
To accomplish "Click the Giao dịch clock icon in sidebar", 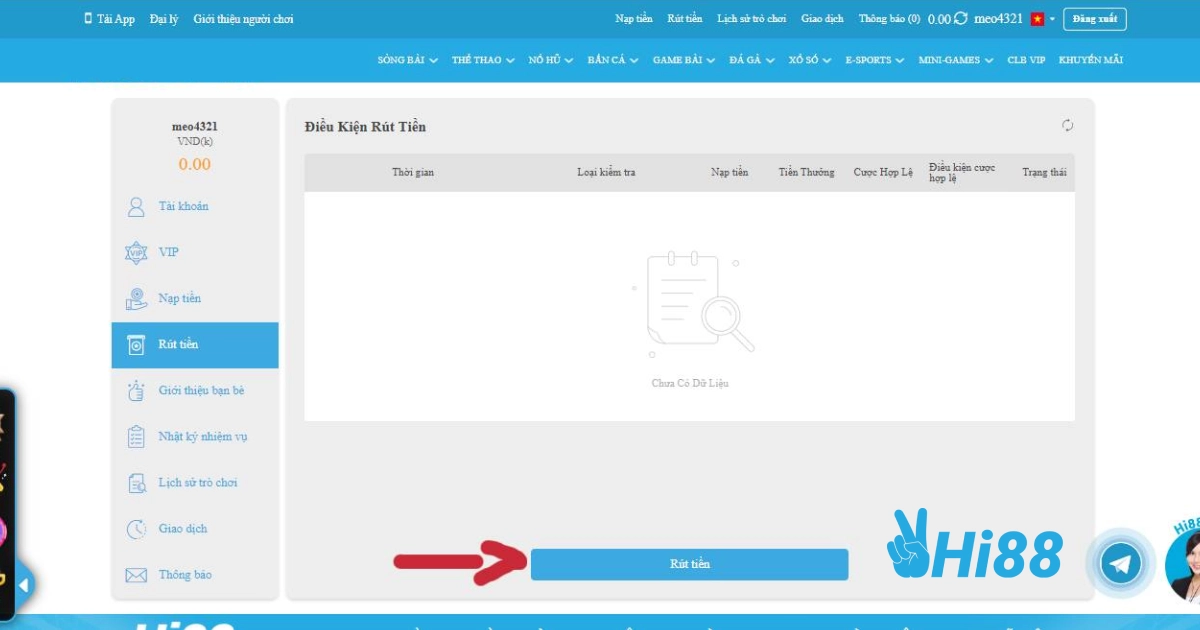I will pyautogui.click(x=136, y=529).
